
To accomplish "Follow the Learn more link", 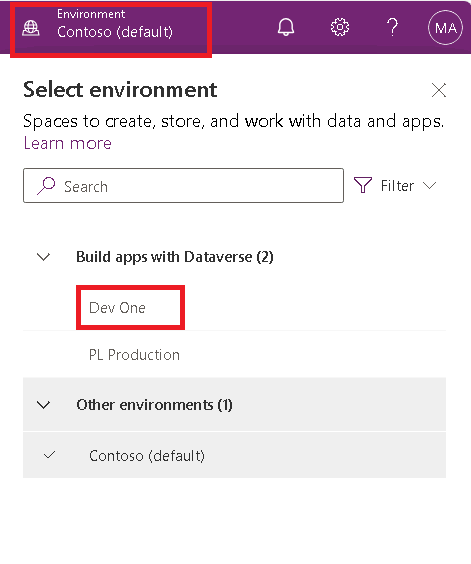I will pyautogui.click(x=68, y=143).
